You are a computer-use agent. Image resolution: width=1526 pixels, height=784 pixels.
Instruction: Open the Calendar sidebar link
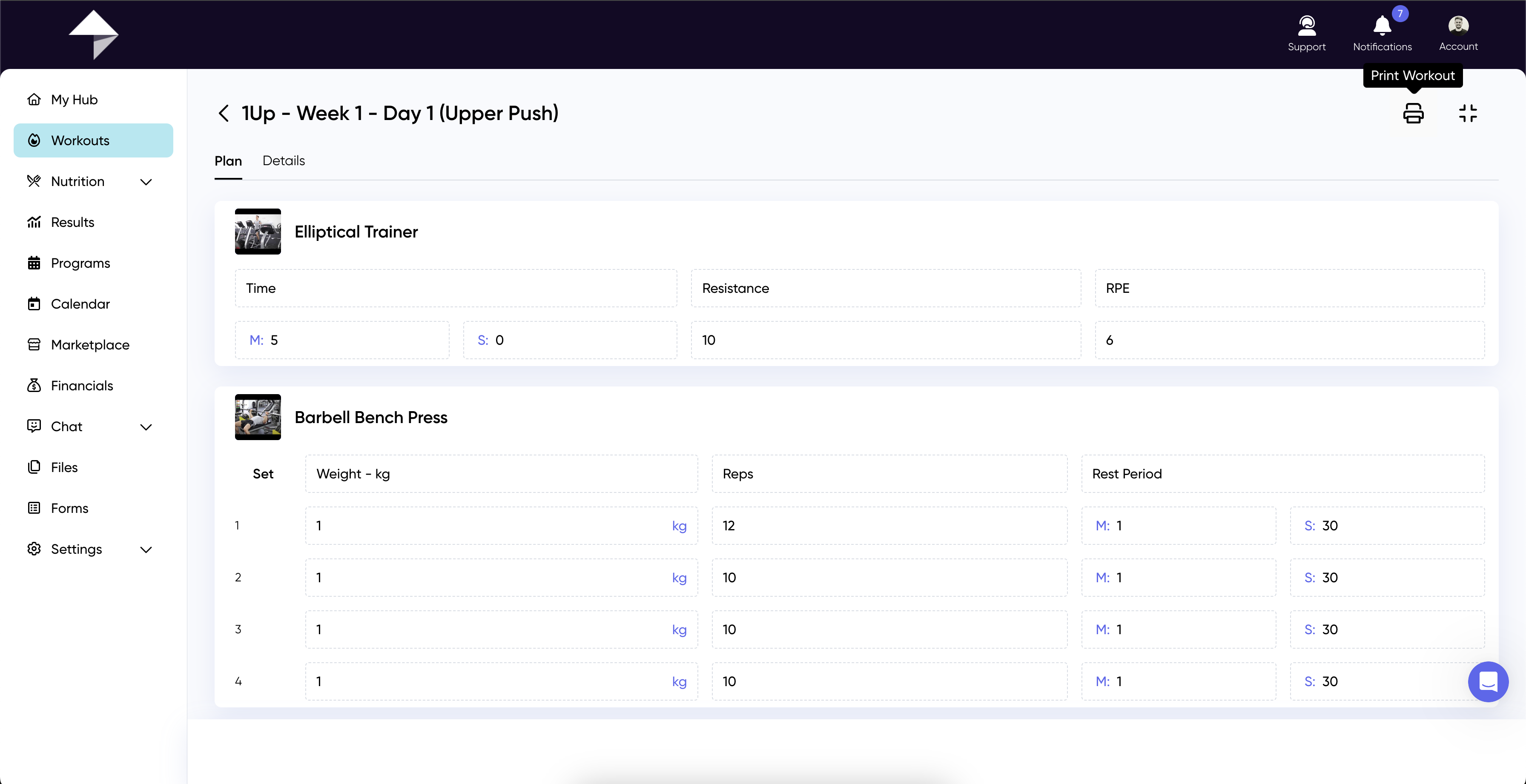tap(80, 304)
